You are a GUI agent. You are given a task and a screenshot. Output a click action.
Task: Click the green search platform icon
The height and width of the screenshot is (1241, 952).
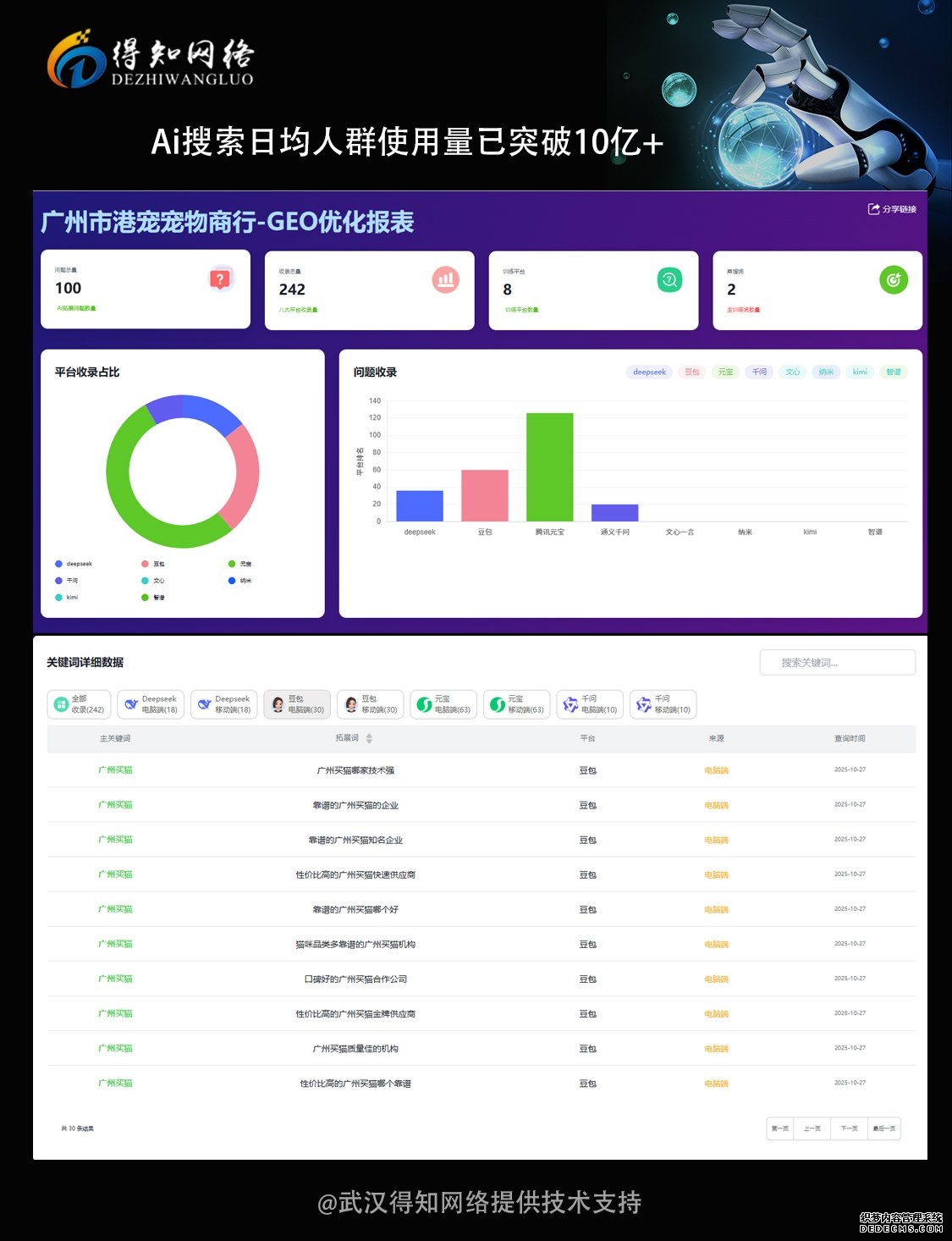[669, 279]
